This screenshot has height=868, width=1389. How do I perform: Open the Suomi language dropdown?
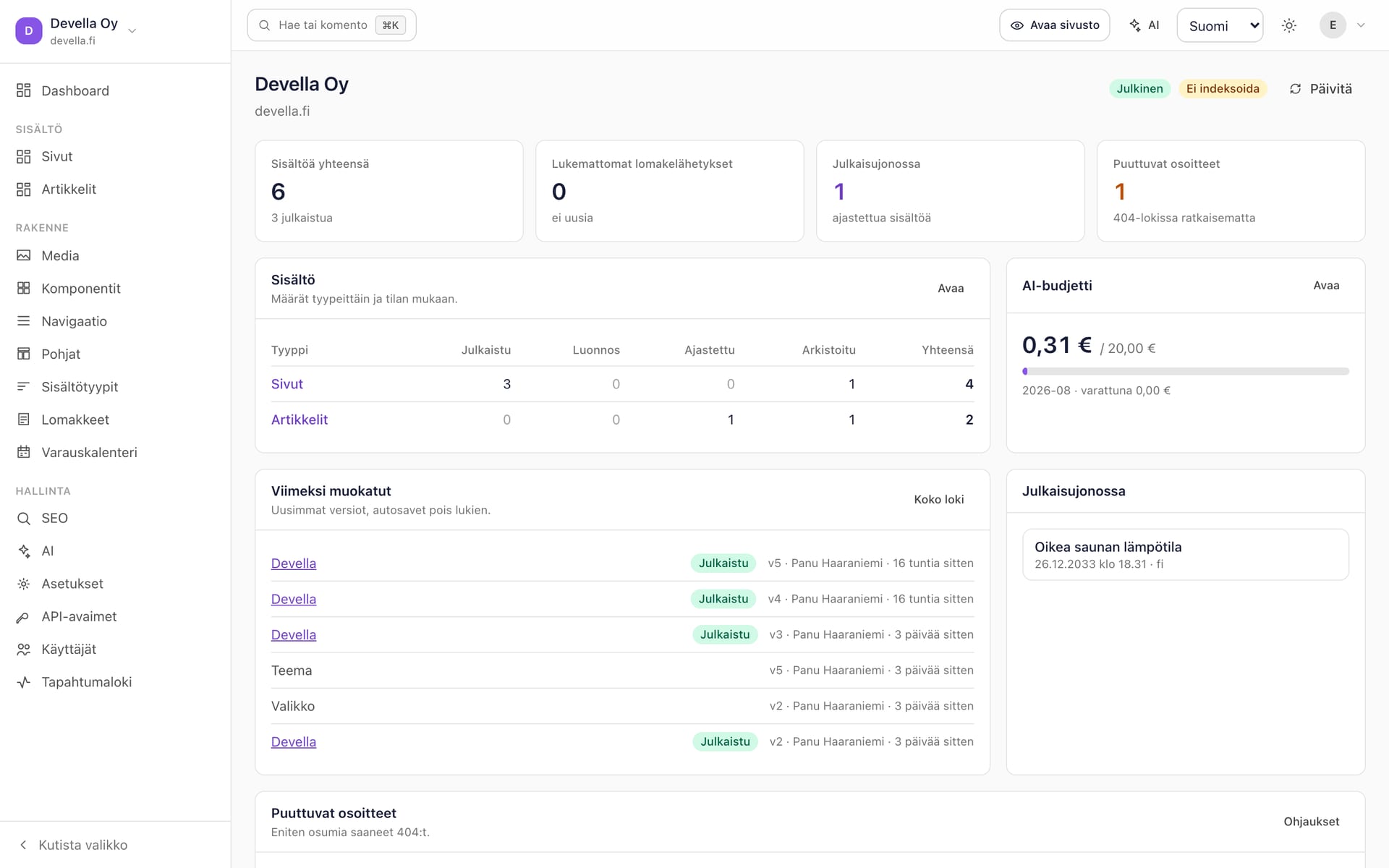pyautogui.click(x=1220, y=25)
